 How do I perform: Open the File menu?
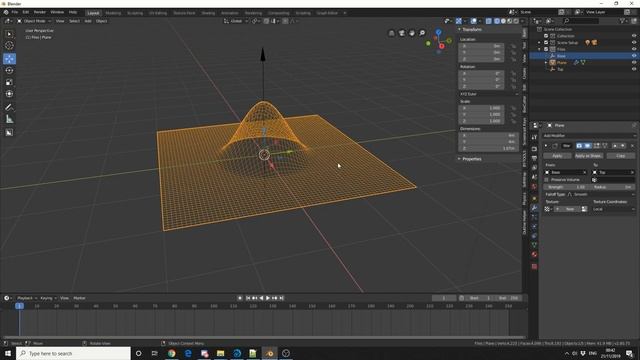coord(15,12)
